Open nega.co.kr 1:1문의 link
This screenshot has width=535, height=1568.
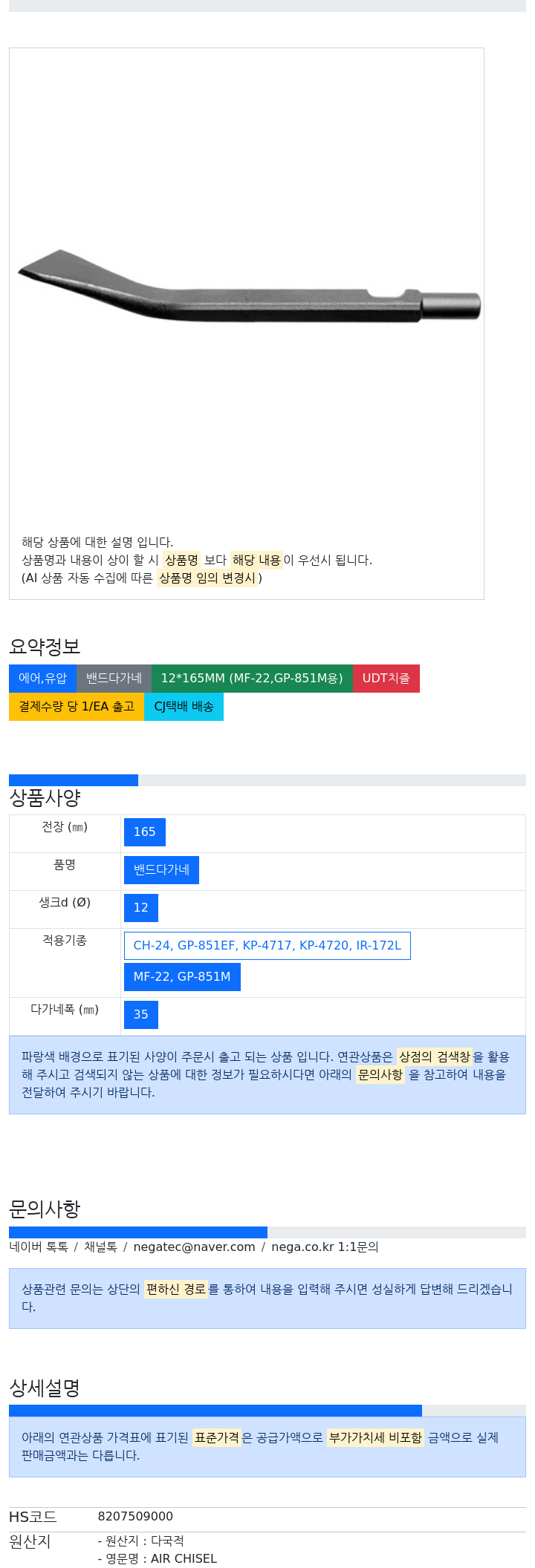coord(325,1247)
